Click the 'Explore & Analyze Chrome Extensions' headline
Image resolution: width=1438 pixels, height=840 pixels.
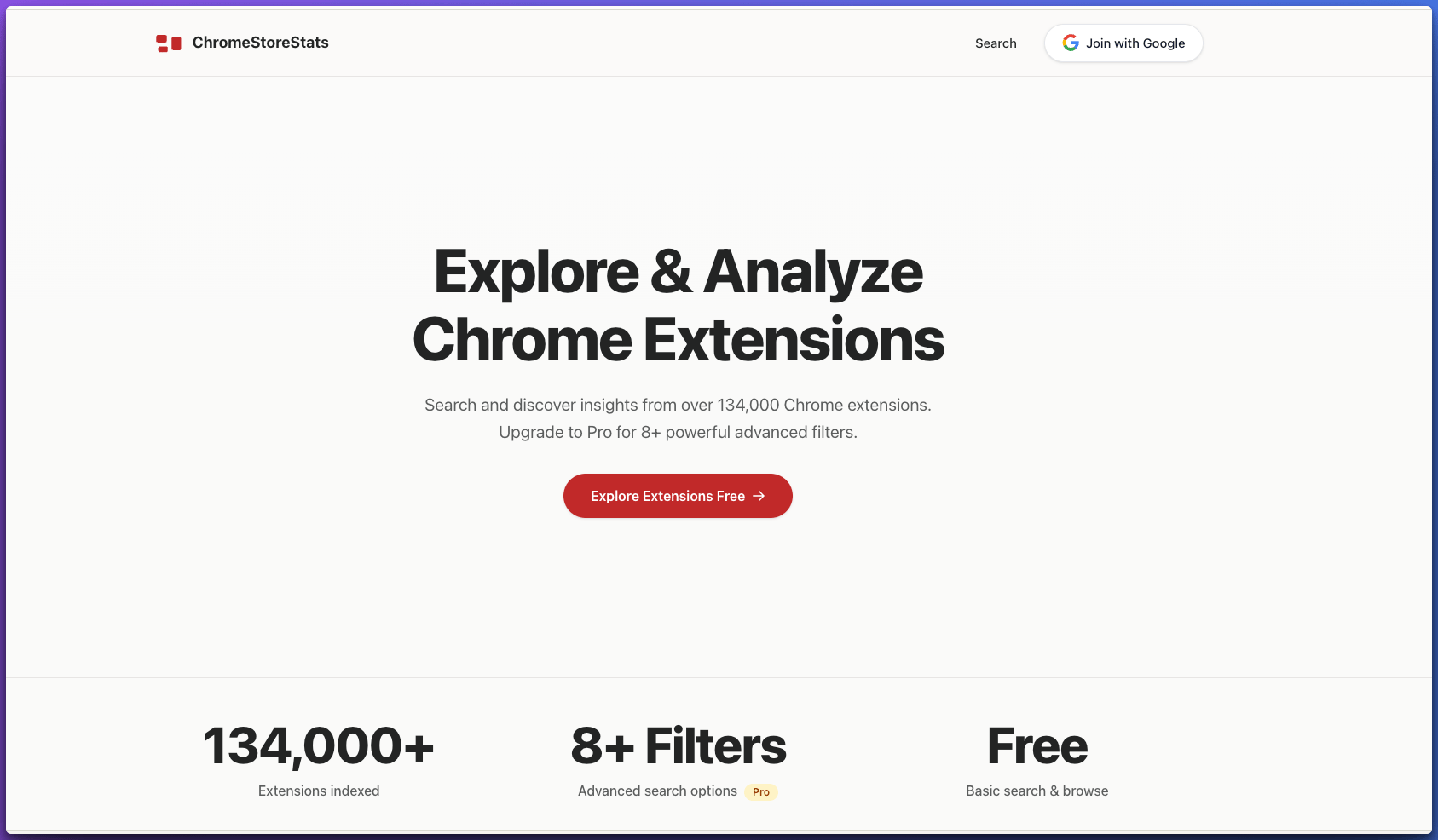679,306
